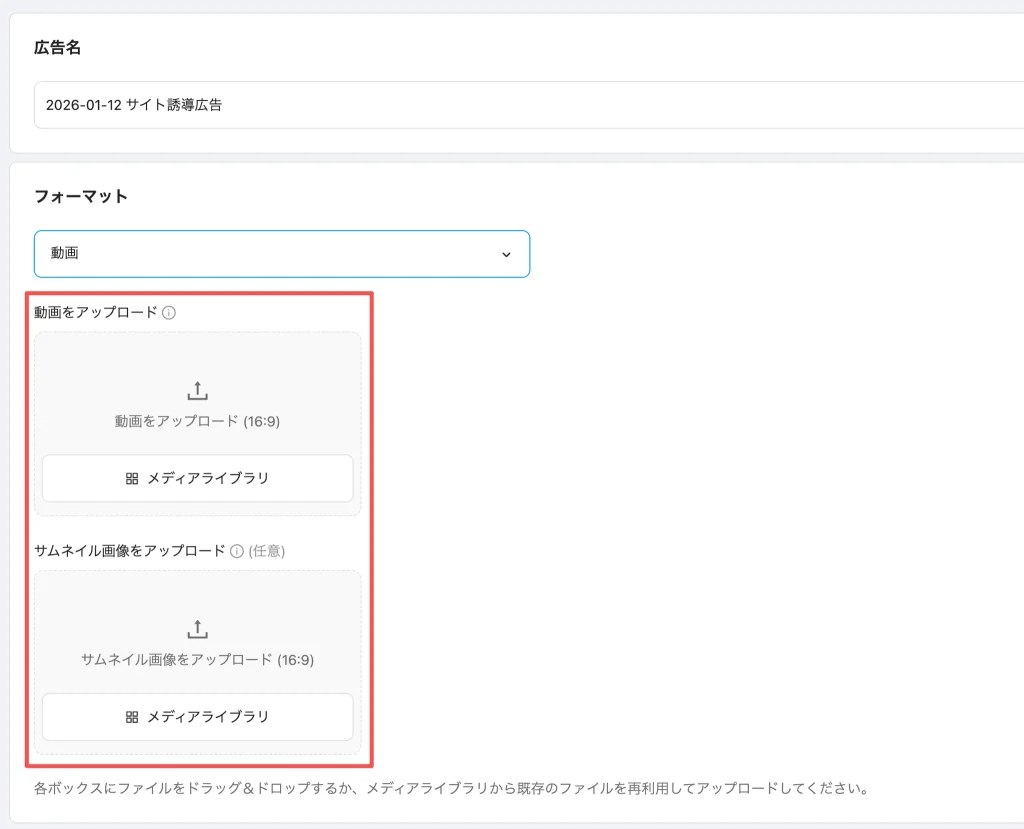Click the info icon beside サムネイル画像をアップロード label
This screenshot has width=1024, height=829.
[x=237, y=550]
